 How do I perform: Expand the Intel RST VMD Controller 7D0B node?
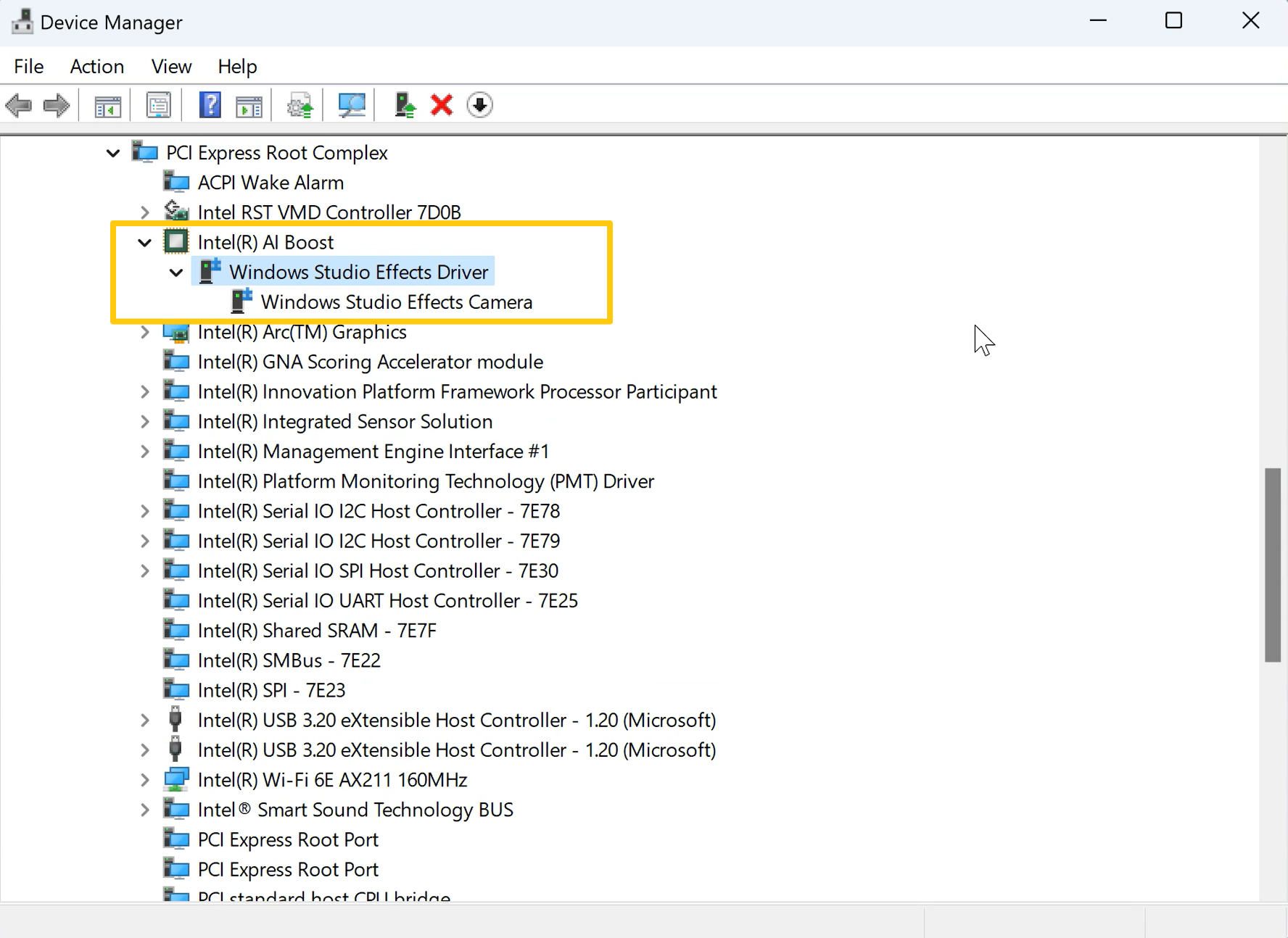coord(145,212)
